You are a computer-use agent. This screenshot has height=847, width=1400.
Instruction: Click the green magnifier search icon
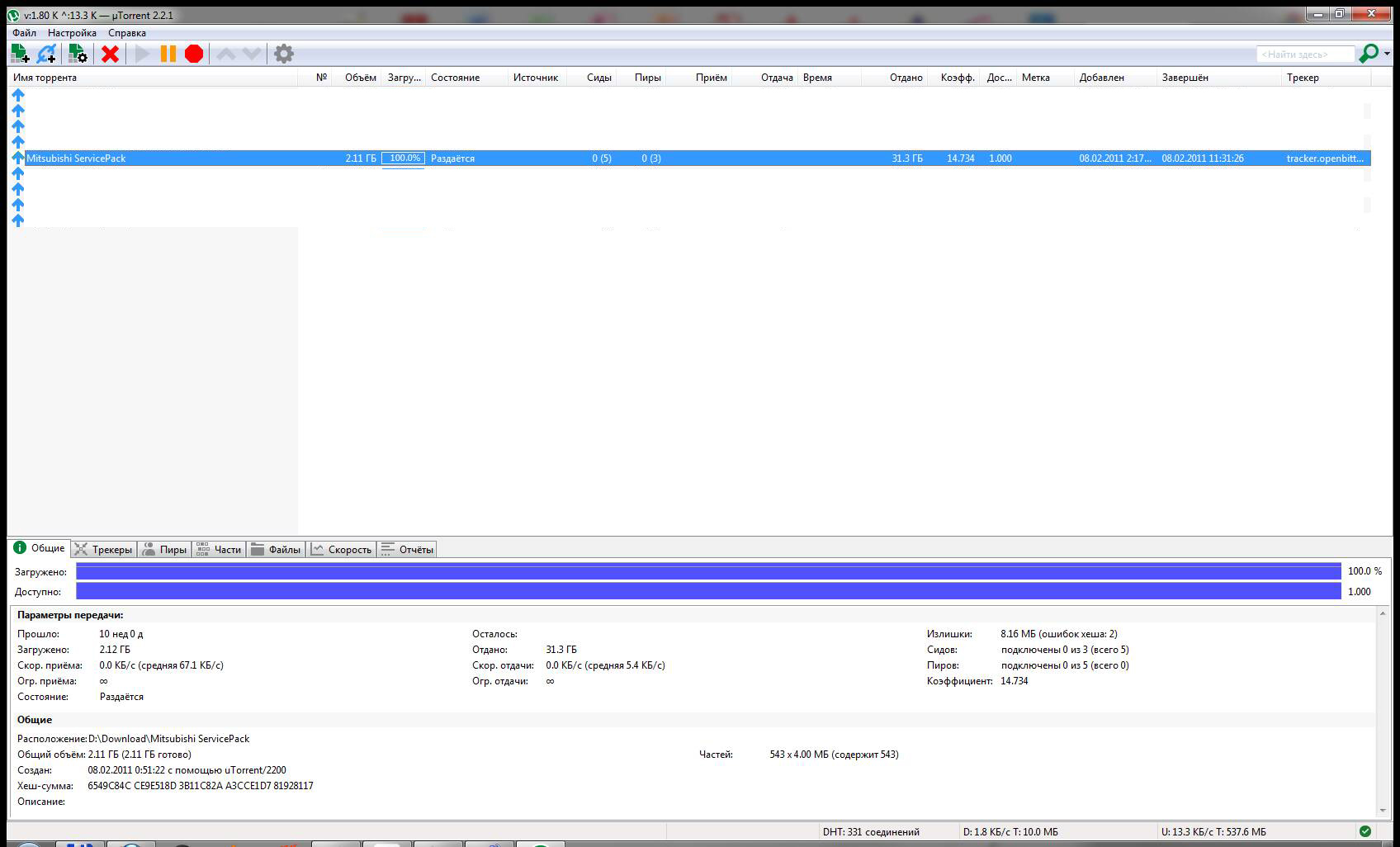1368,54
